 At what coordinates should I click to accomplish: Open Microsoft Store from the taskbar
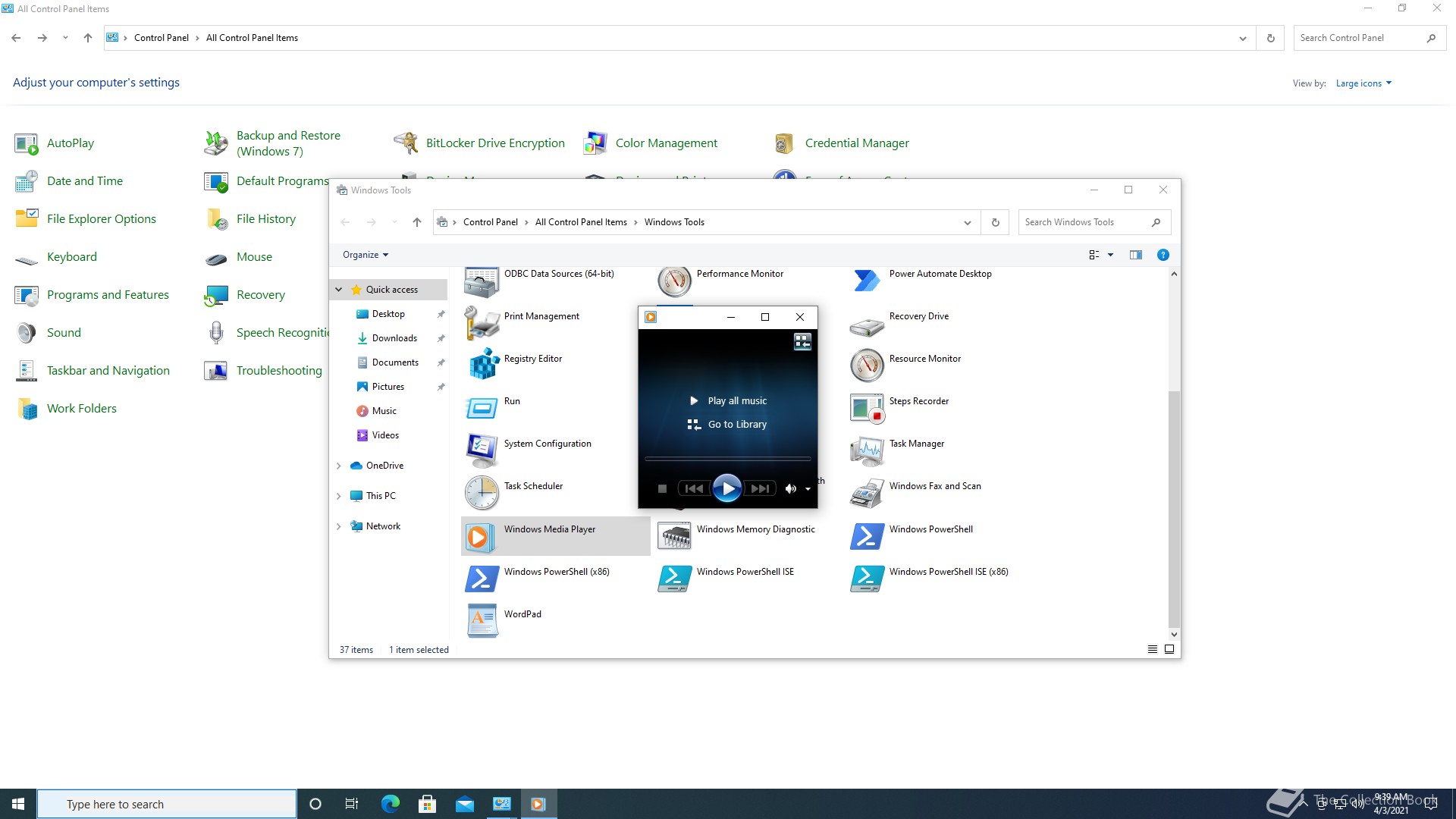[x=427, y=804]
